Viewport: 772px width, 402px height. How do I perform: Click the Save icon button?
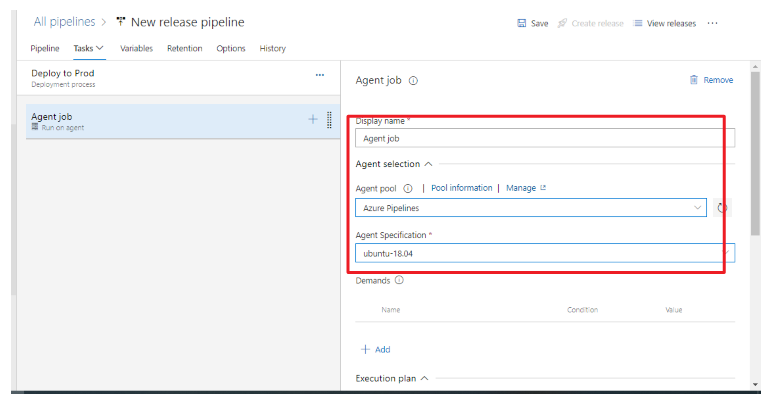pyautogui.click(x=521, y=23)
